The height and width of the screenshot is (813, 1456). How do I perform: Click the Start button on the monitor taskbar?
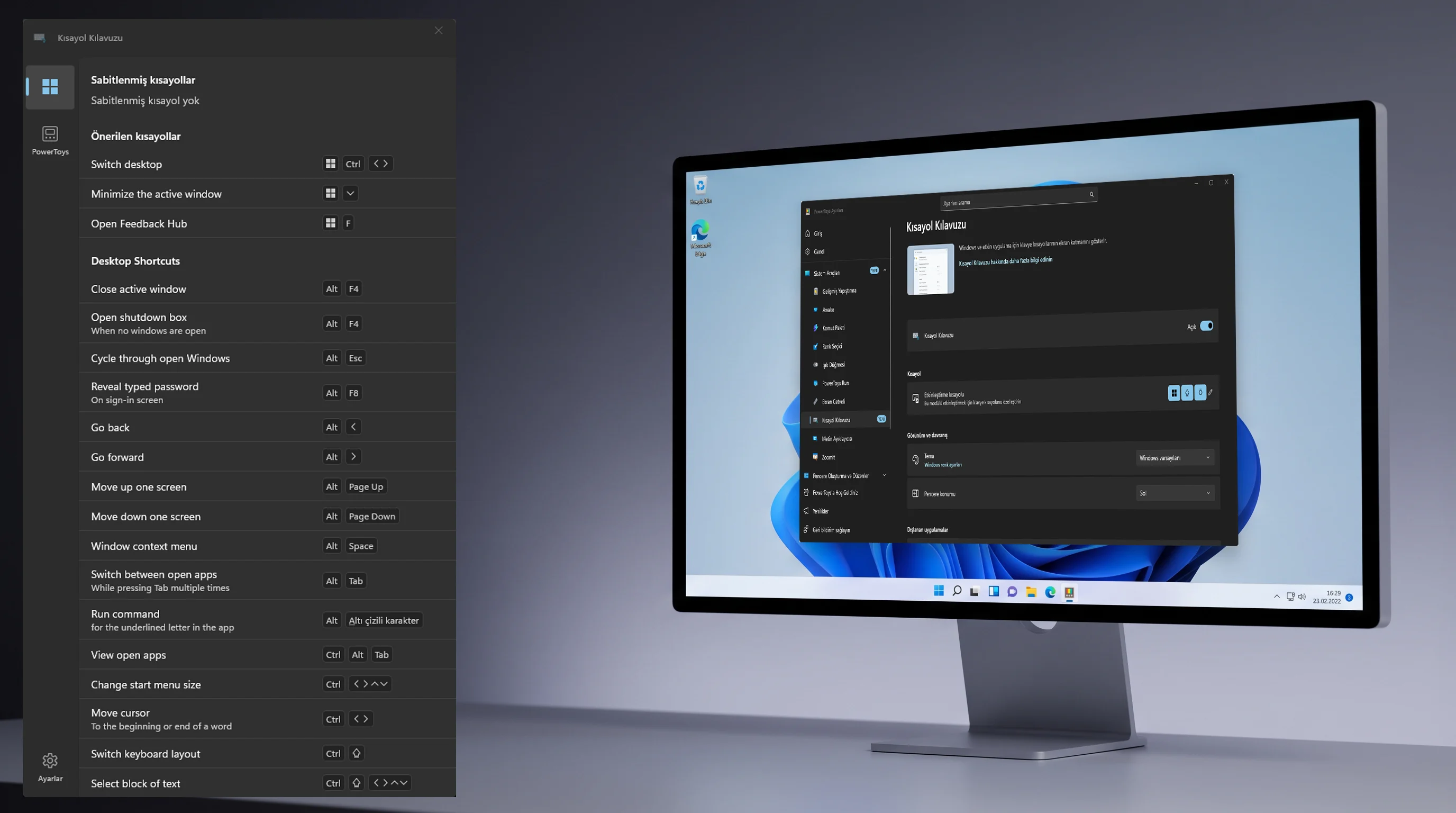[939, 590]
